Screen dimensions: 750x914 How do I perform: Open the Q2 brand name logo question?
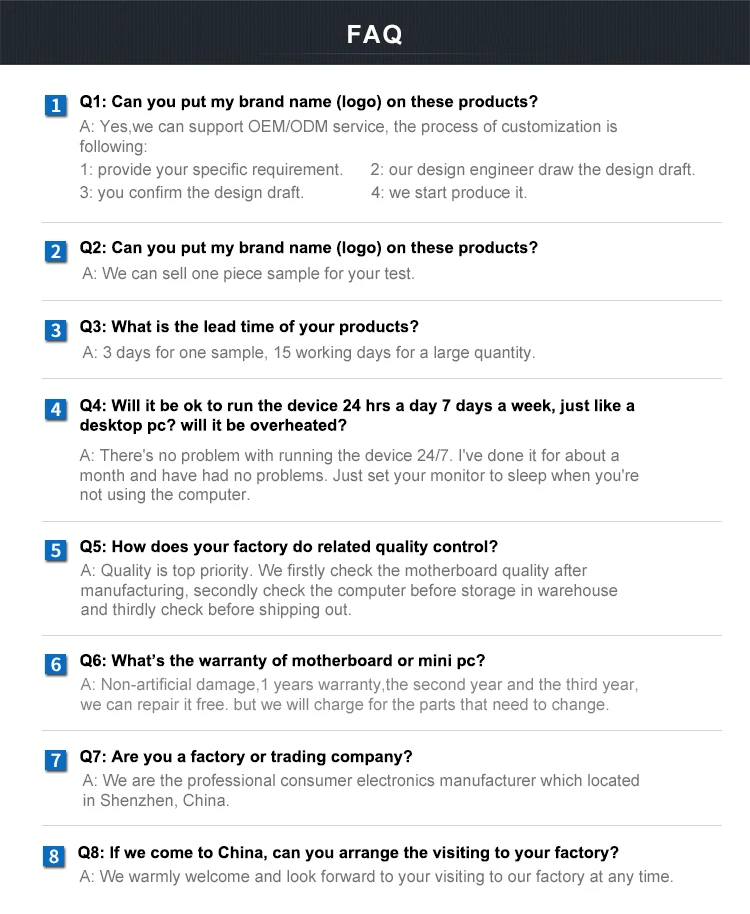coord(308,248)
